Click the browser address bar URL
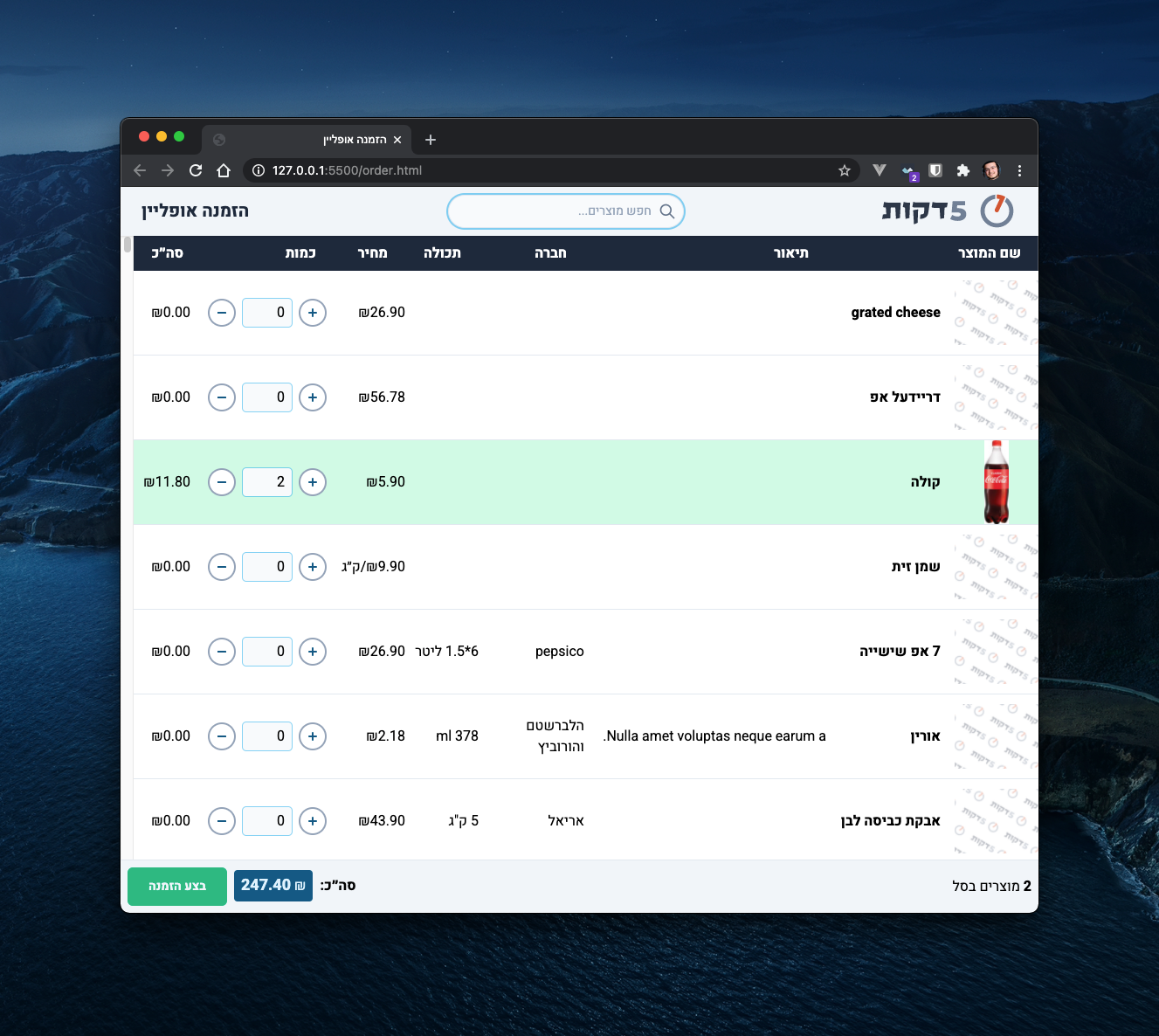Image resolution: width=1159 pixels, height=1036 pixels. pyautogui.click(x=347, y=170)
